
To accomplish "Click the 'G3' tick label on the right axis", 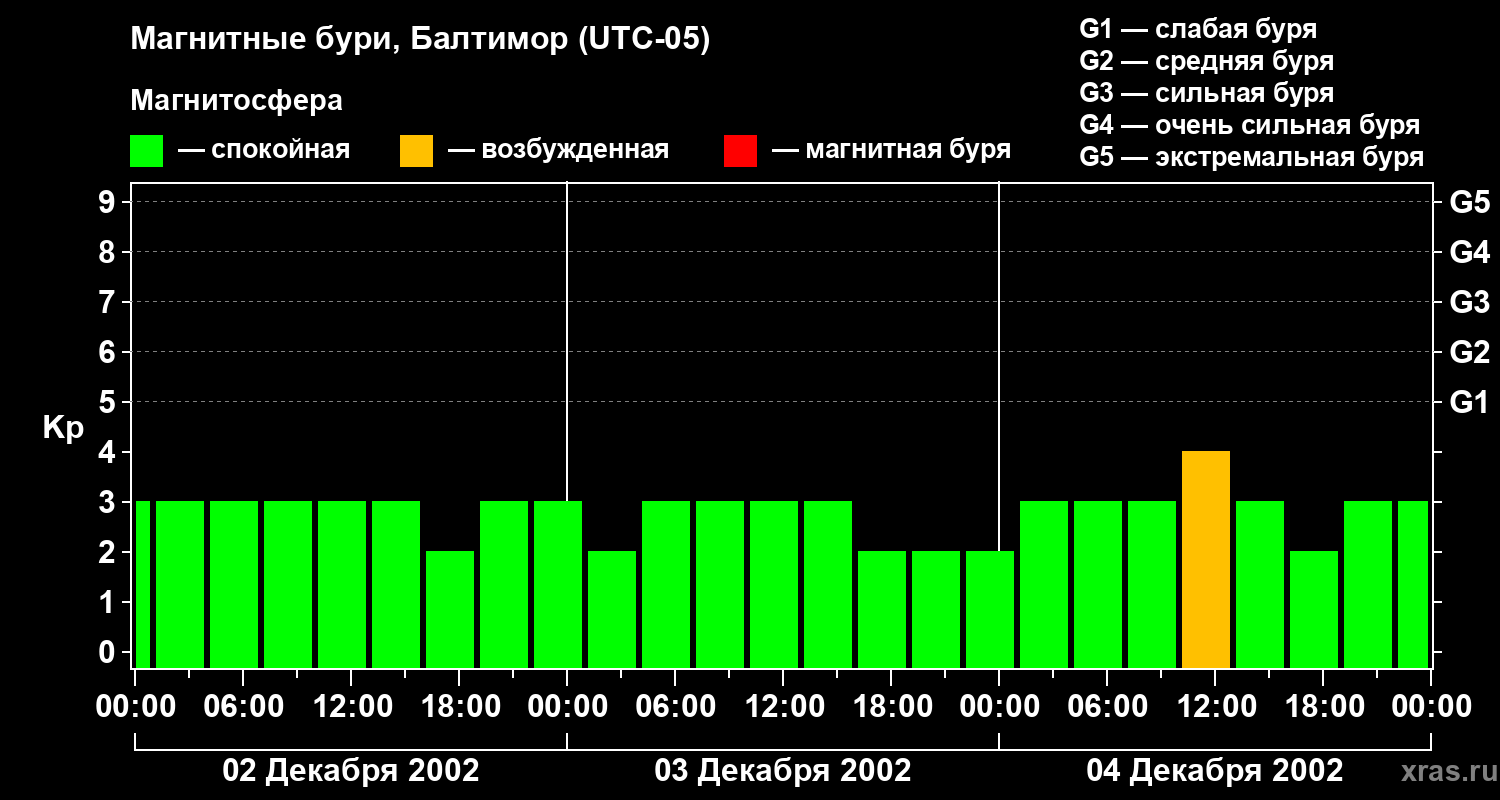I will pyautogui.click(x=1469, y=302).
